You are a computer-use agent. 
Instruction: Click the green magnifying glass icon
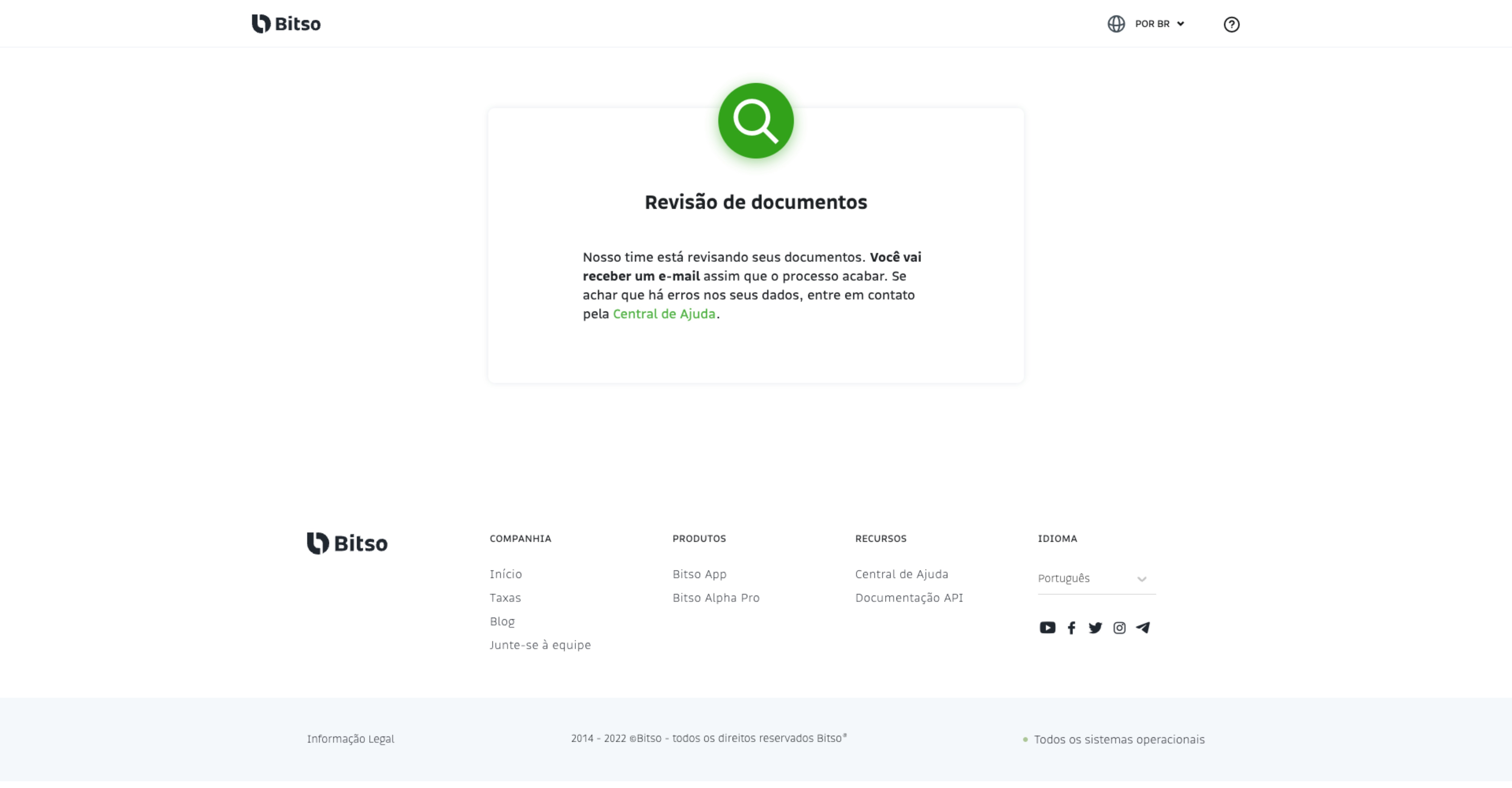tap(756, 121)
